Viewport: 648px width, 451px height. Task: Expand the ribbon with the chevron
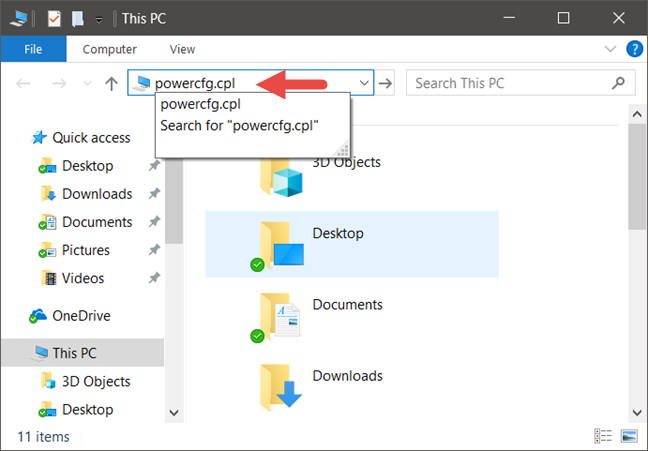[610, 49]
